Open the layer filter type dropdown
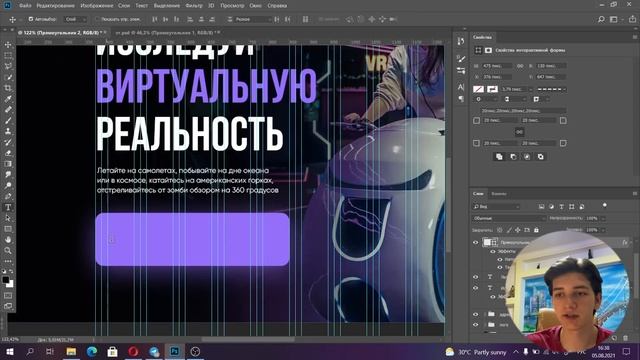The width and height of the screenshot is (640, 360). (496, 207)
